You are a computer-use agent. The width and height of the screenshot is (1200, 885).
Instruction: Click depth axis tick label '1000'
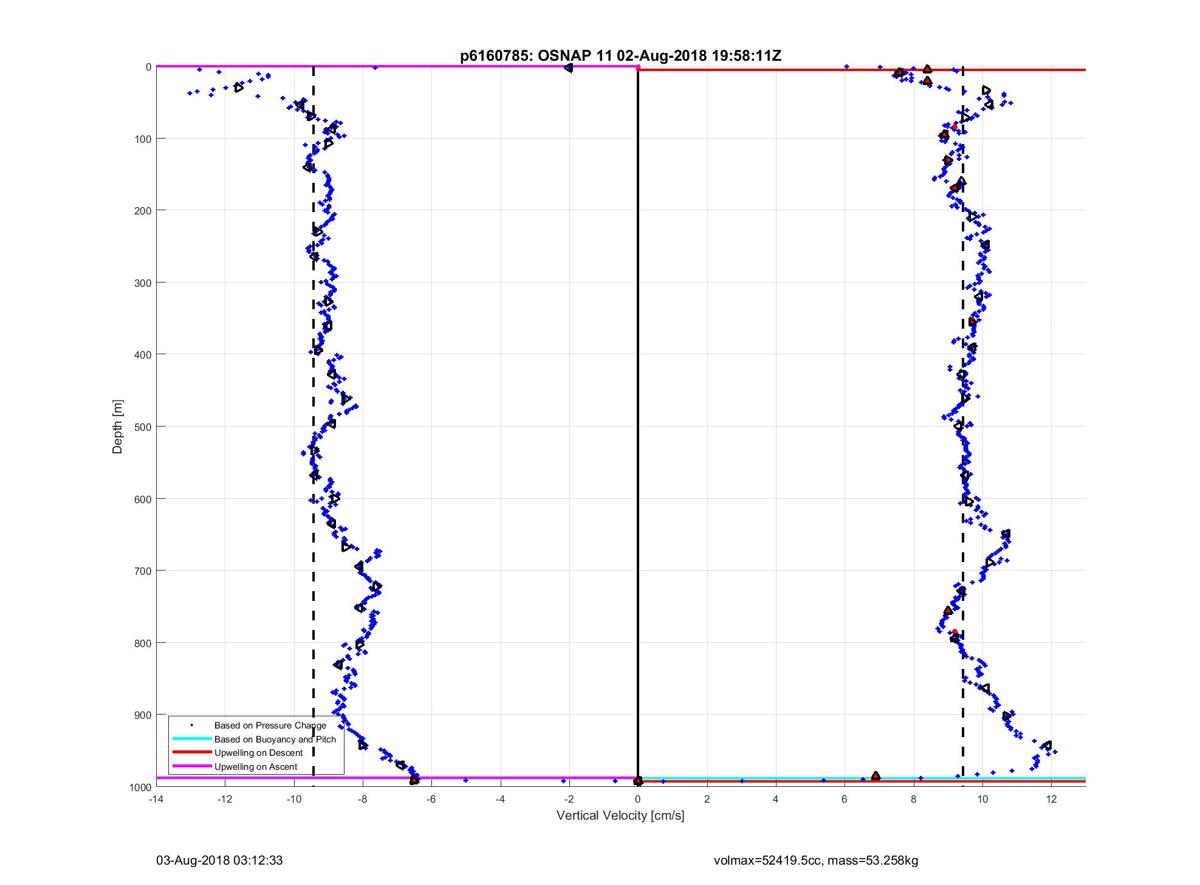[139, 787]
